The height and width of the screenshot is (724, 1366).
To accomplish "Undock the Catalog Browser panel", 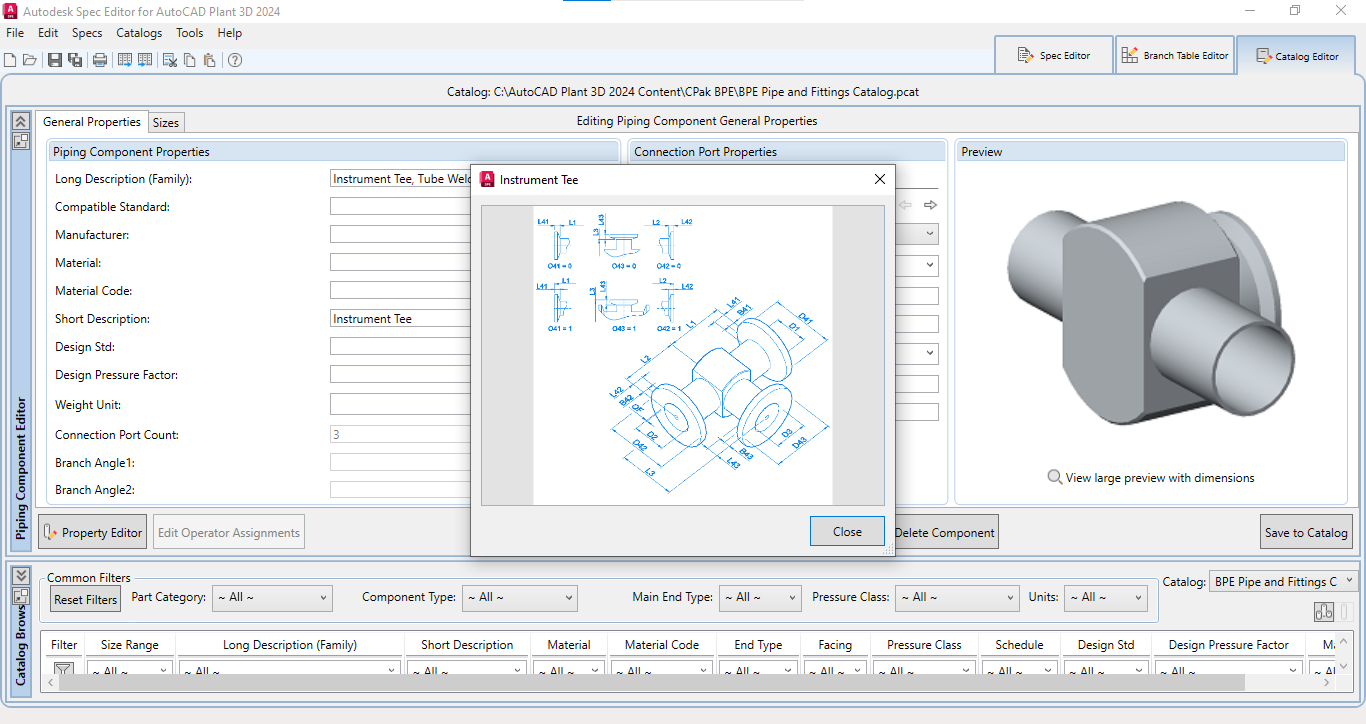I will pos(20,595).
